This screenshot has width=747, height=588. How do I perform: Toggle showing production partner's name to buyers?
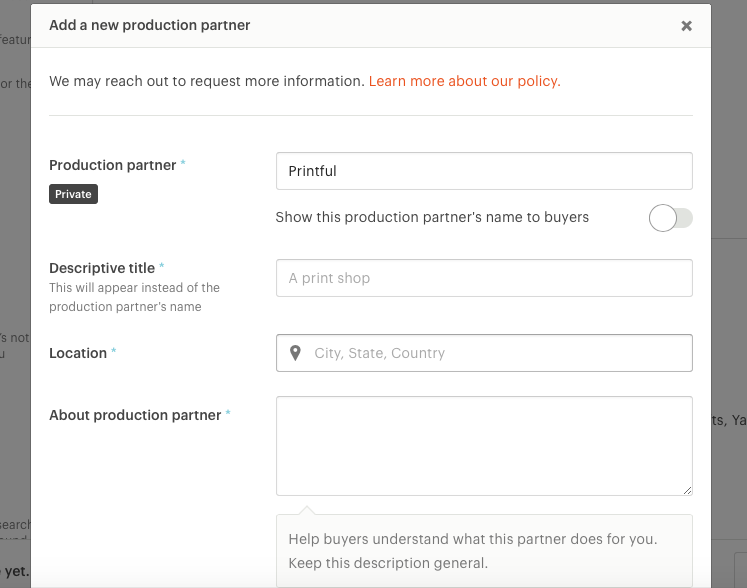coord(670,218)
